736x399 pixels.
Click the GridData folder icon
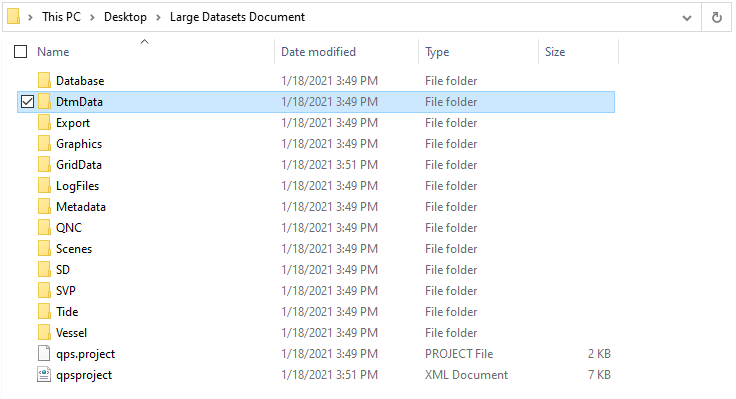click(44, 165)
